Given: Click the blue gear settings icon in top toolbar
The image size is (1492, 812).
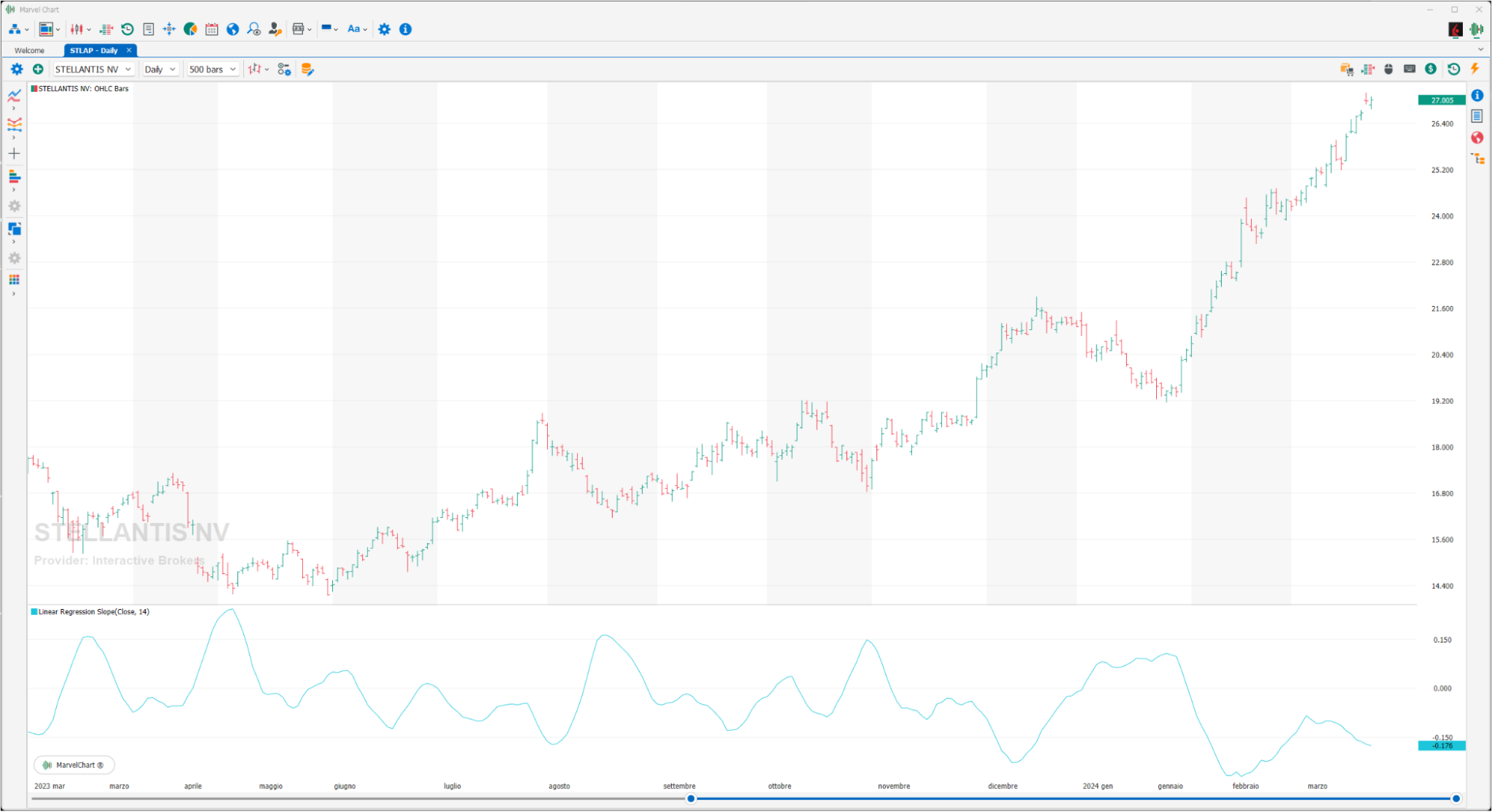Looking at the screenshot, I should (384, 29).
